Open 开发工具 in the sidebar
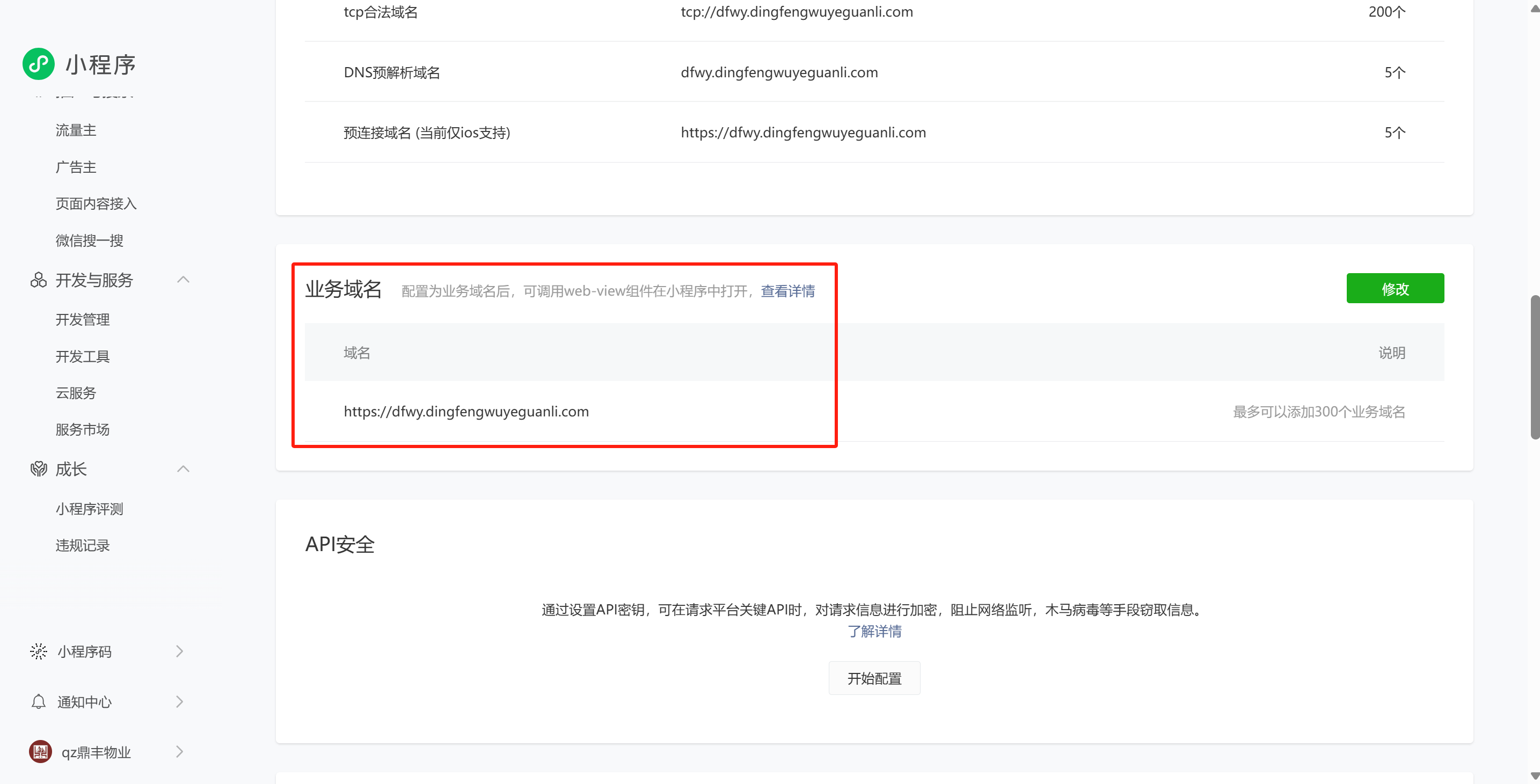 coord(83,357)
